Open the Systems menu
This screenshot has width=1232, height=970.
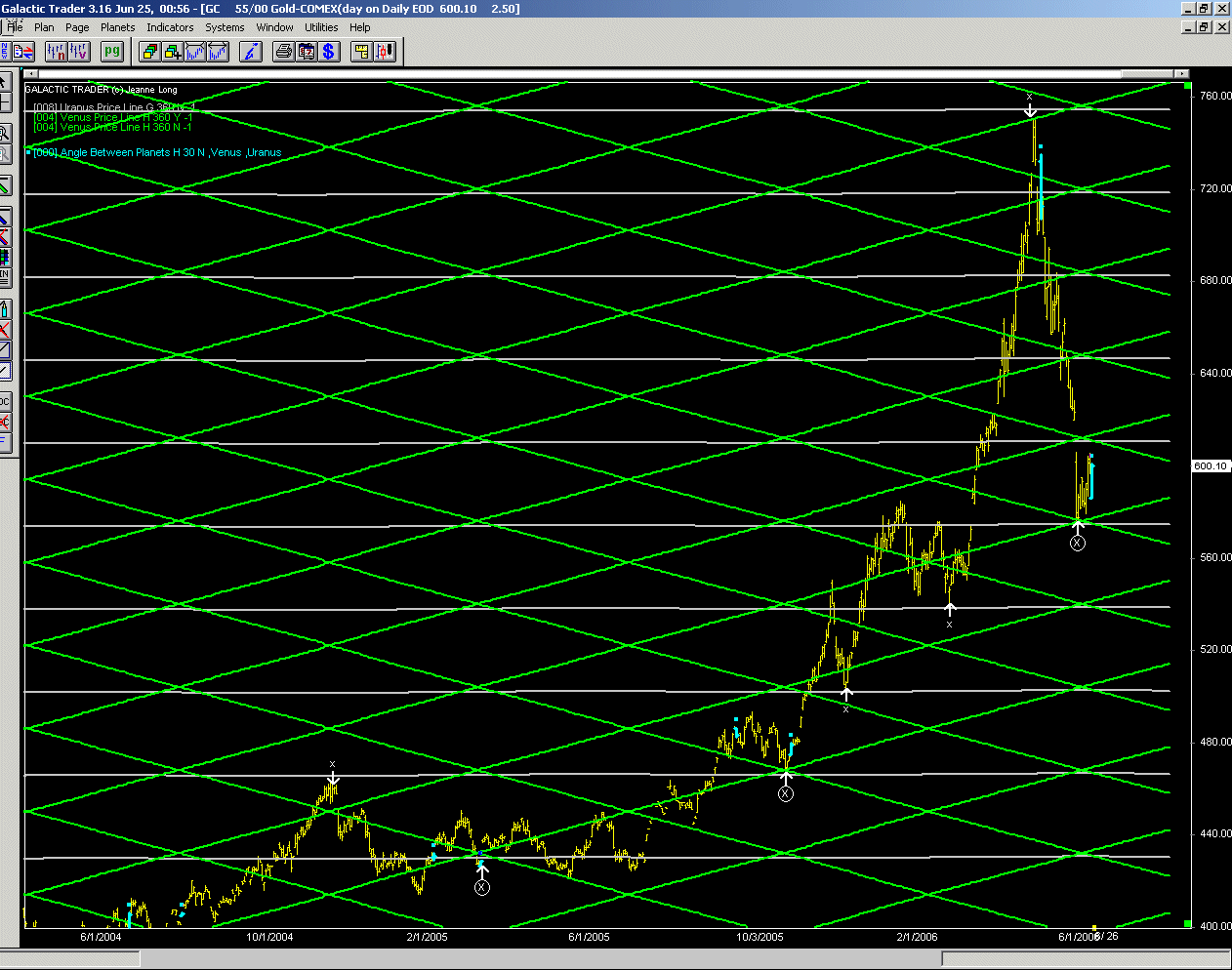[x=225, y=27]
